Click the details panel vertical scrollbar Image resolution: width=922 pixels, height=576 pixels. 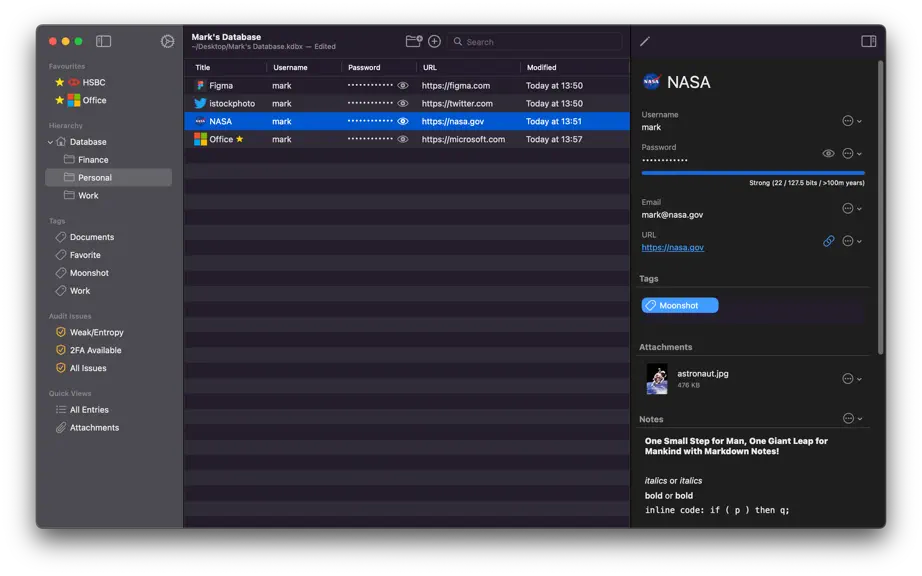coord(880,207)
